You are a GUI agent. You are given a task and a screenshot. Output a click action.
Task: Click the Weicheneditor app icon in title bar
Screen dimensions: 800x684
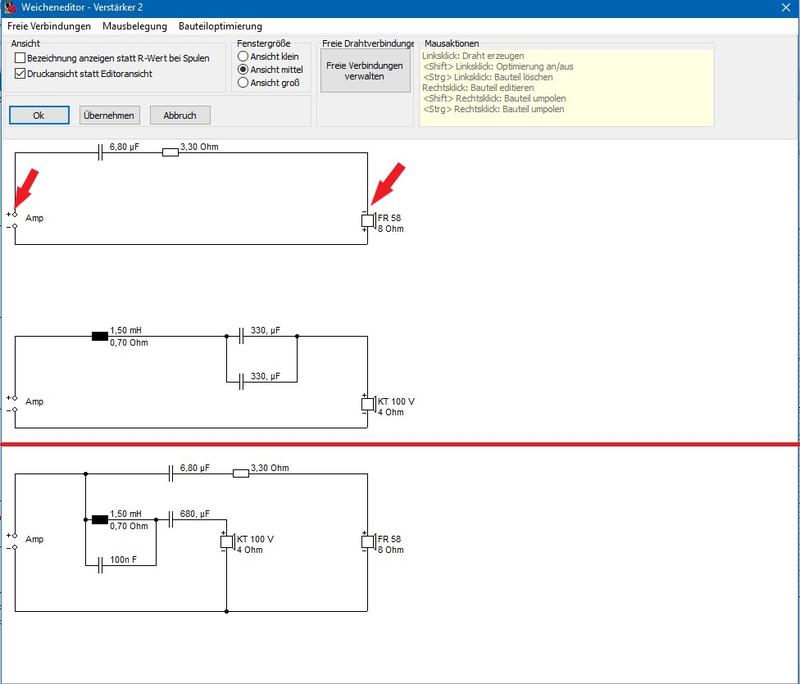(x=10, y=8)
